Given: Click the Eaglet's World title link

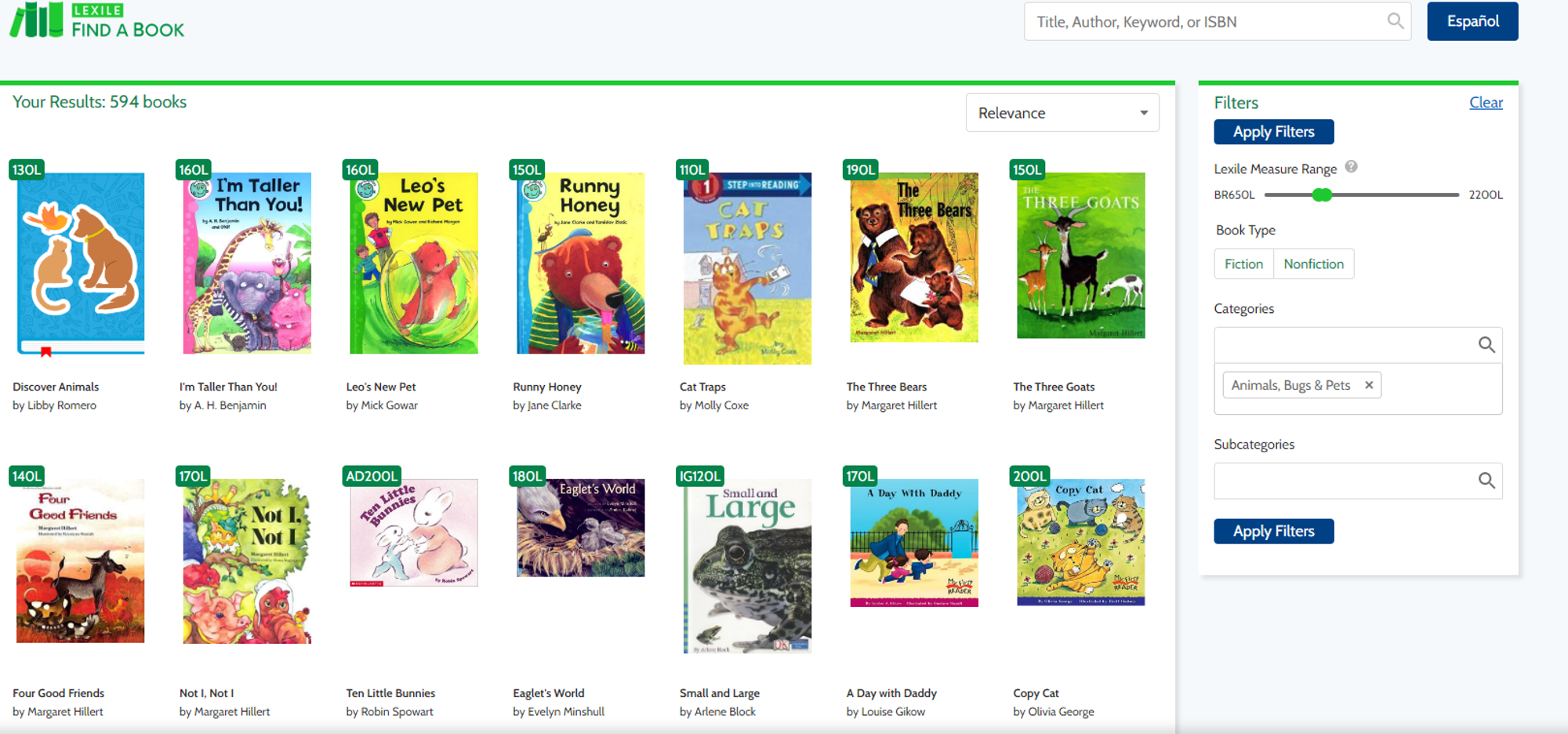Looking at the screenshot, I should click(x=549, y=693).
